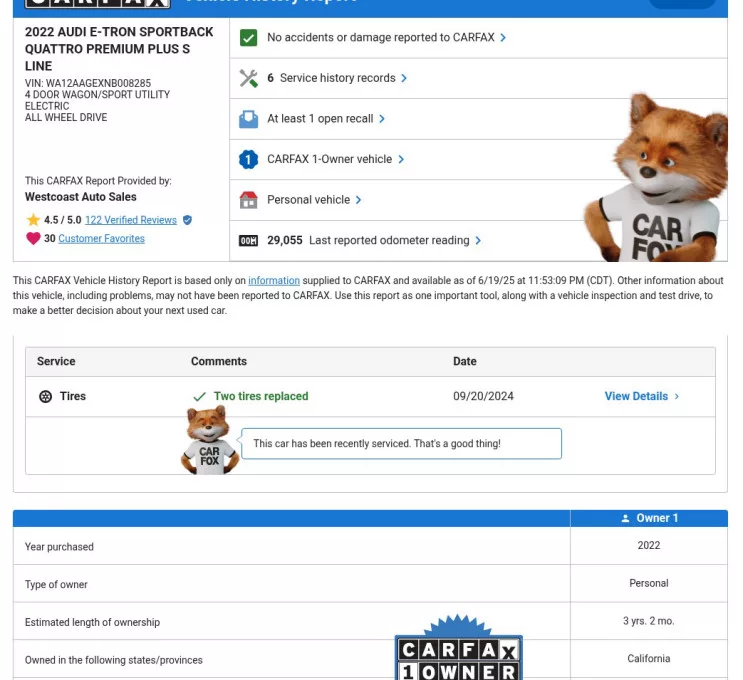Click the wrench service history icon
Viewport: 743px width, 680px height.
point(248,78)
